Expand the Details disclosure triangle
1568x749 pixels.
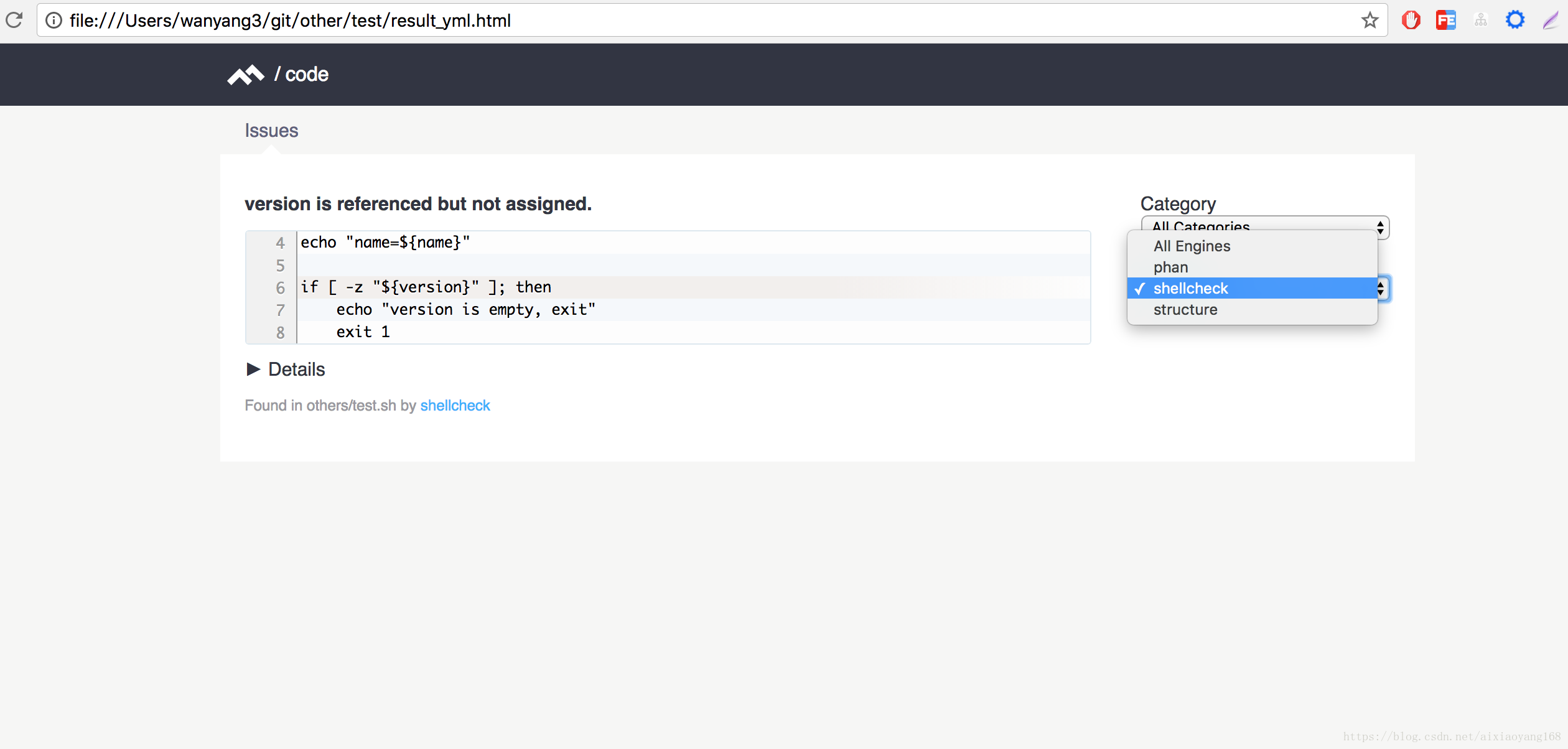[x=253, y=370]
